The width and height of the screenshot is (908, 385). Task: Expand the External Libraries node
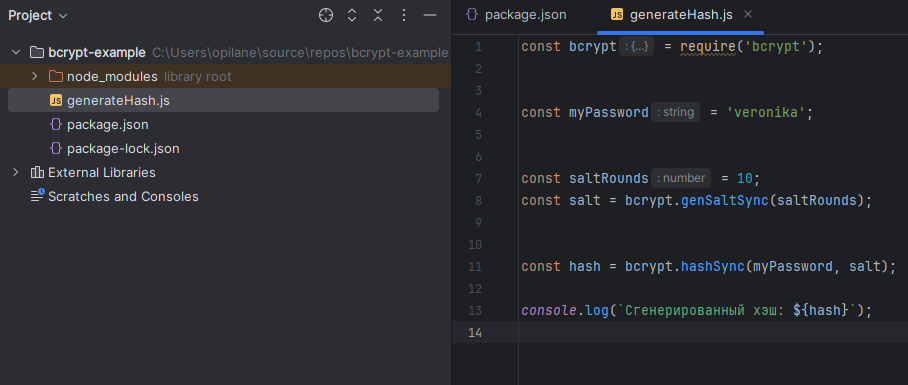coord(16,173)
